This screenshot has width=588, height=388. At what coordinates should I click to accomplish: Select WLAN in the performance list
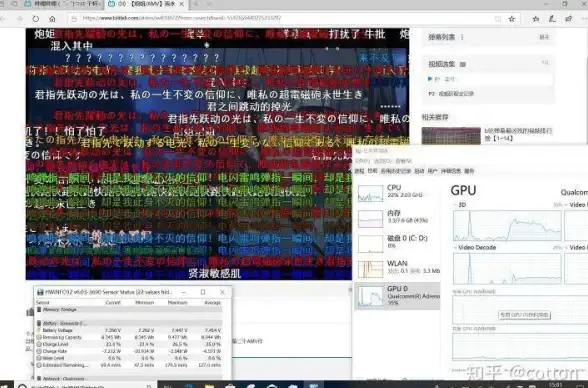click(398, 268)
